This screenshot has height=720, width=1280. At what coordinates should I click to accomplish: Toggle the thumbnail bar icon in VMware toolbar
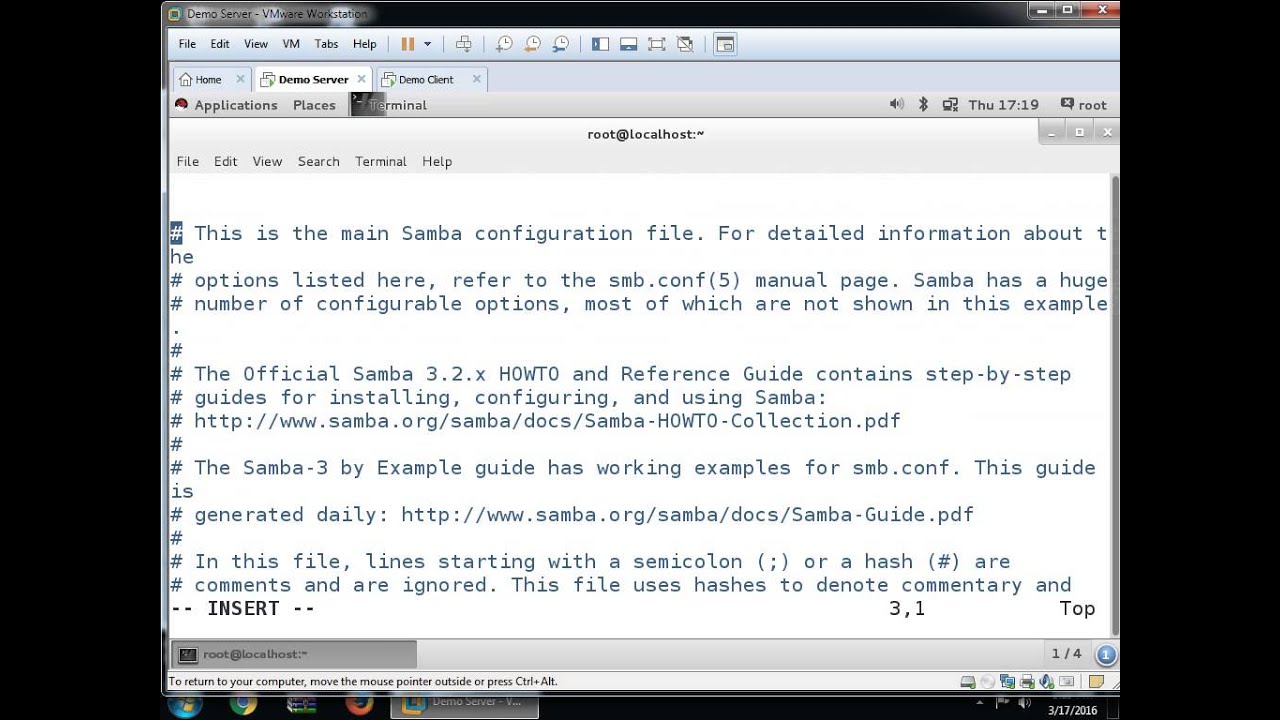point(628,44)
